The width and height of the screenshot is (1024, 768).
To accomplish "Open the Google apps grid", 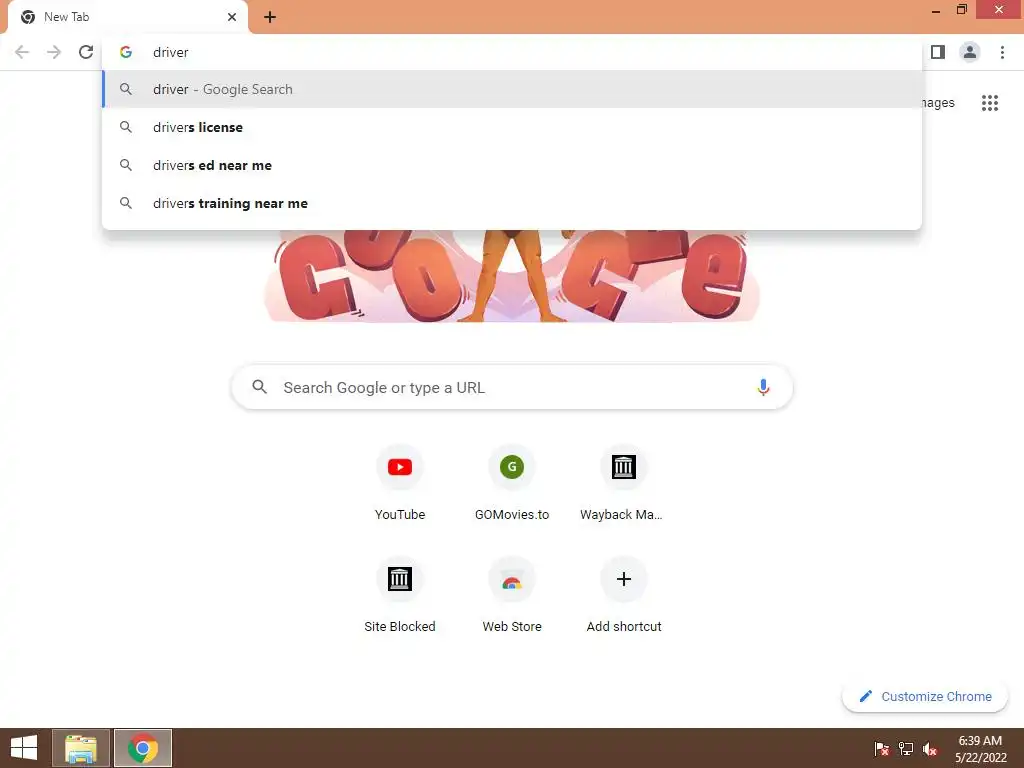I will tap(989, 103).
